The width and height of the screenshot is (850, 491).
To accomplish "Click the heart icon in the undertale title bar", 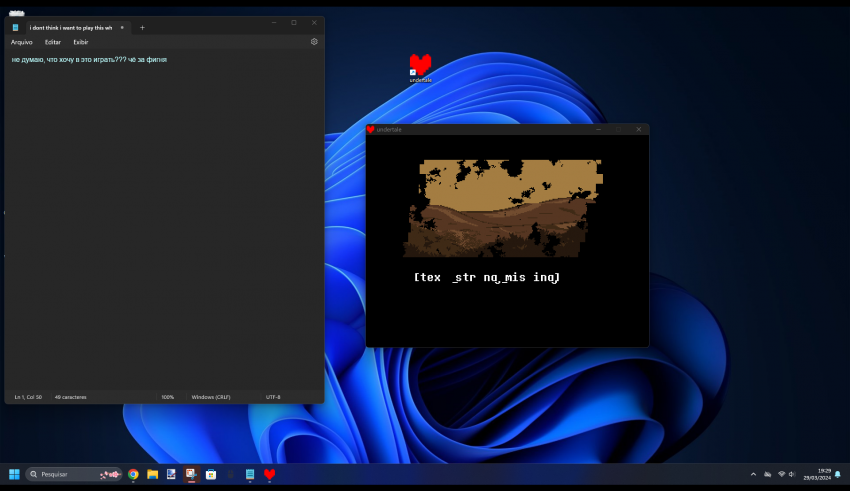I will pyautogui.click(x=370, y=130).
